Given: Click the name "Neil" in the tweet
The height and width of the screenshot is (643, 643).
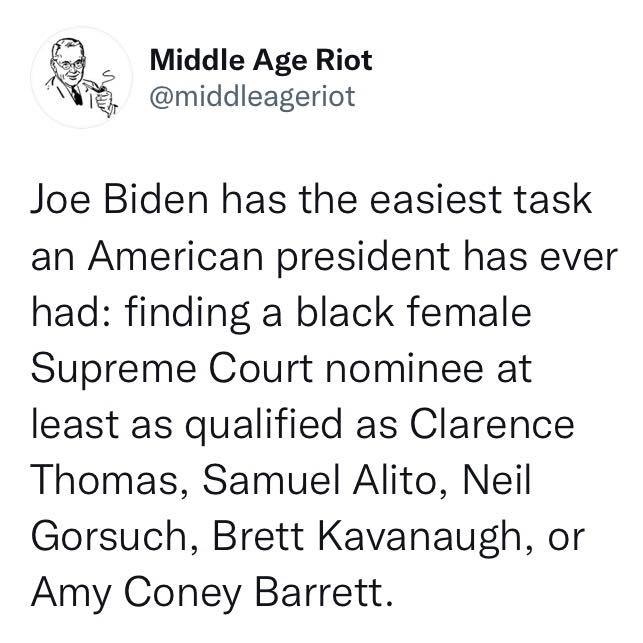Looking at the screenshot, I should (x=497, y=480).
